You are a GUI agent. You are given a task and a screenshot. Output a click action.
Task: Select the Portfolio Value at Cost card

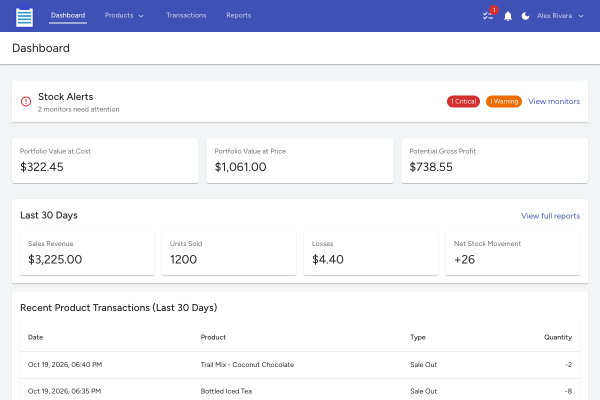[105, 161]
